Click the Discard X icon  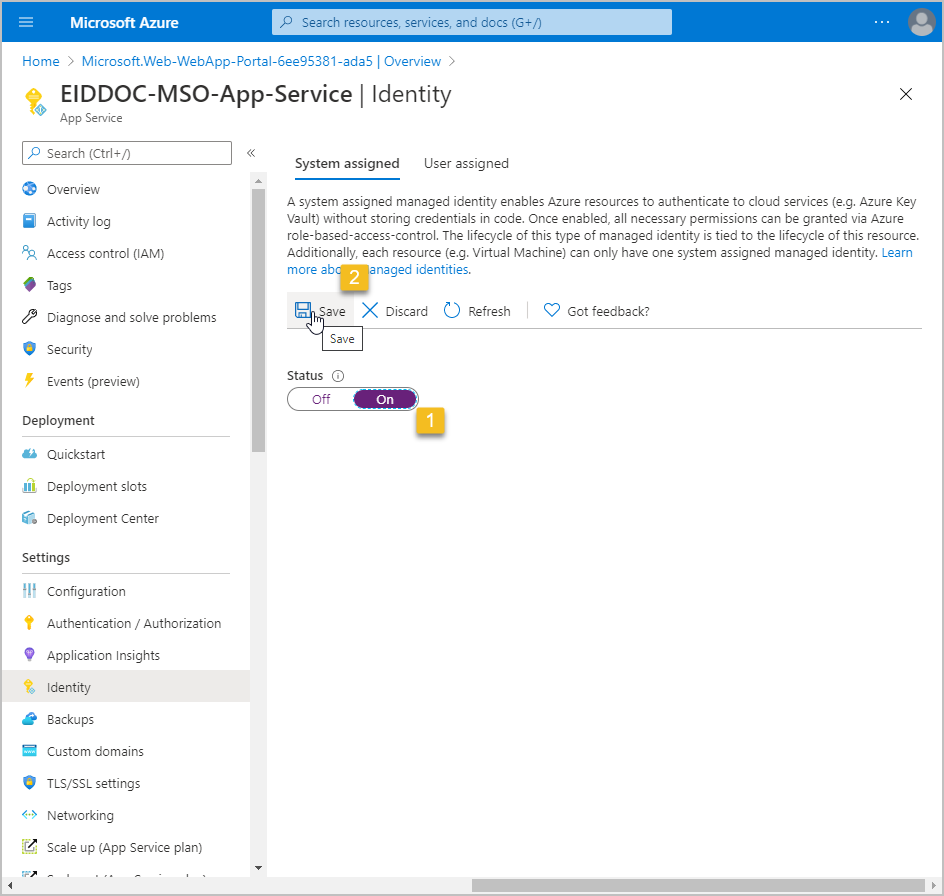tap(370, 311)
